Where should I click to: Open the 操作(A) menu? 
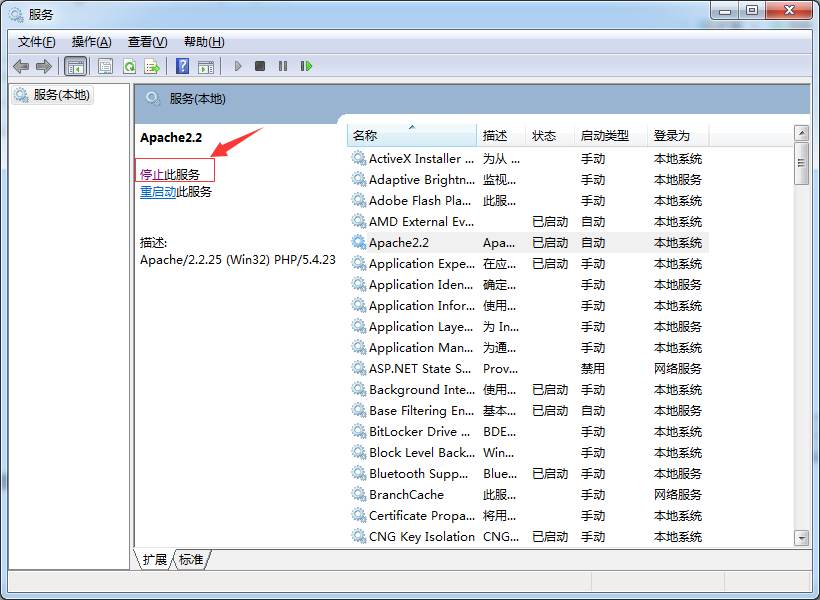point(92,42)
